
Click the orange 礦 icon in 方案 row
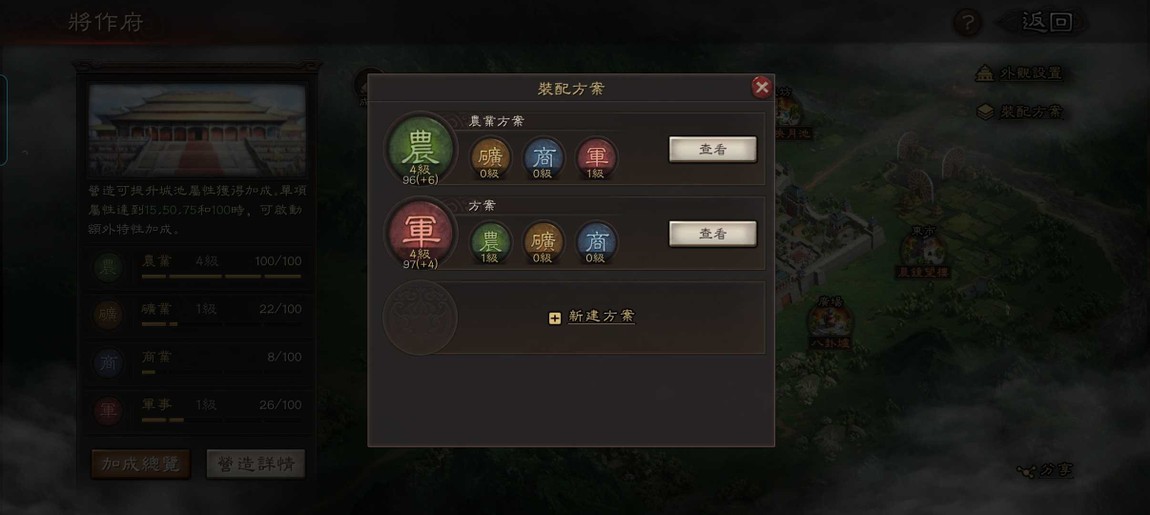[543, 243]
